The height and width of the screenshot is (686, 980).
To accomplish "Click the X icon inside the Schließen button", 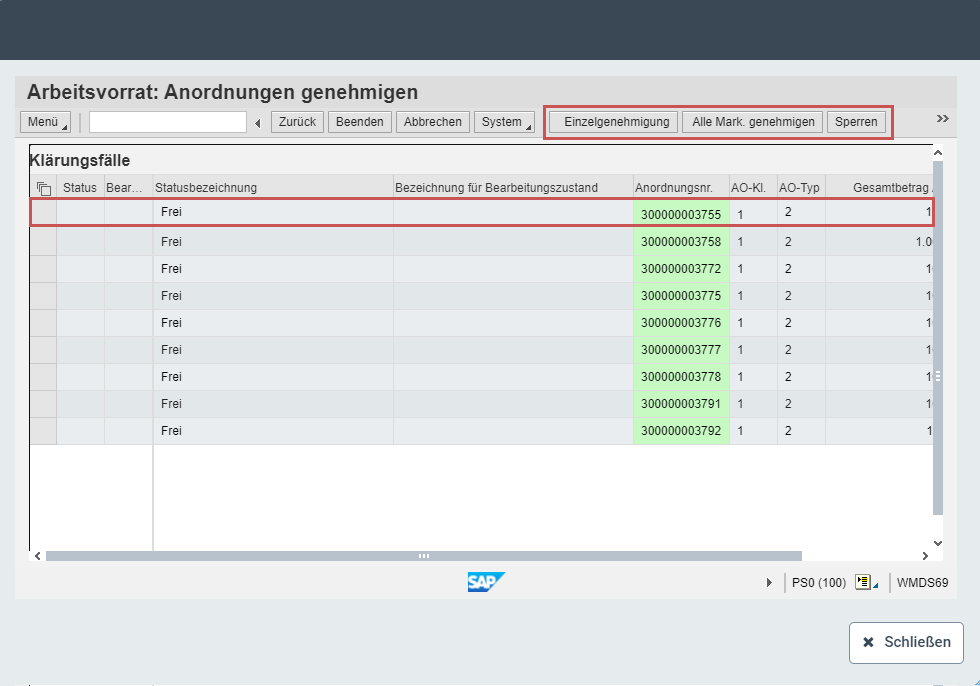I will point(869,643).
